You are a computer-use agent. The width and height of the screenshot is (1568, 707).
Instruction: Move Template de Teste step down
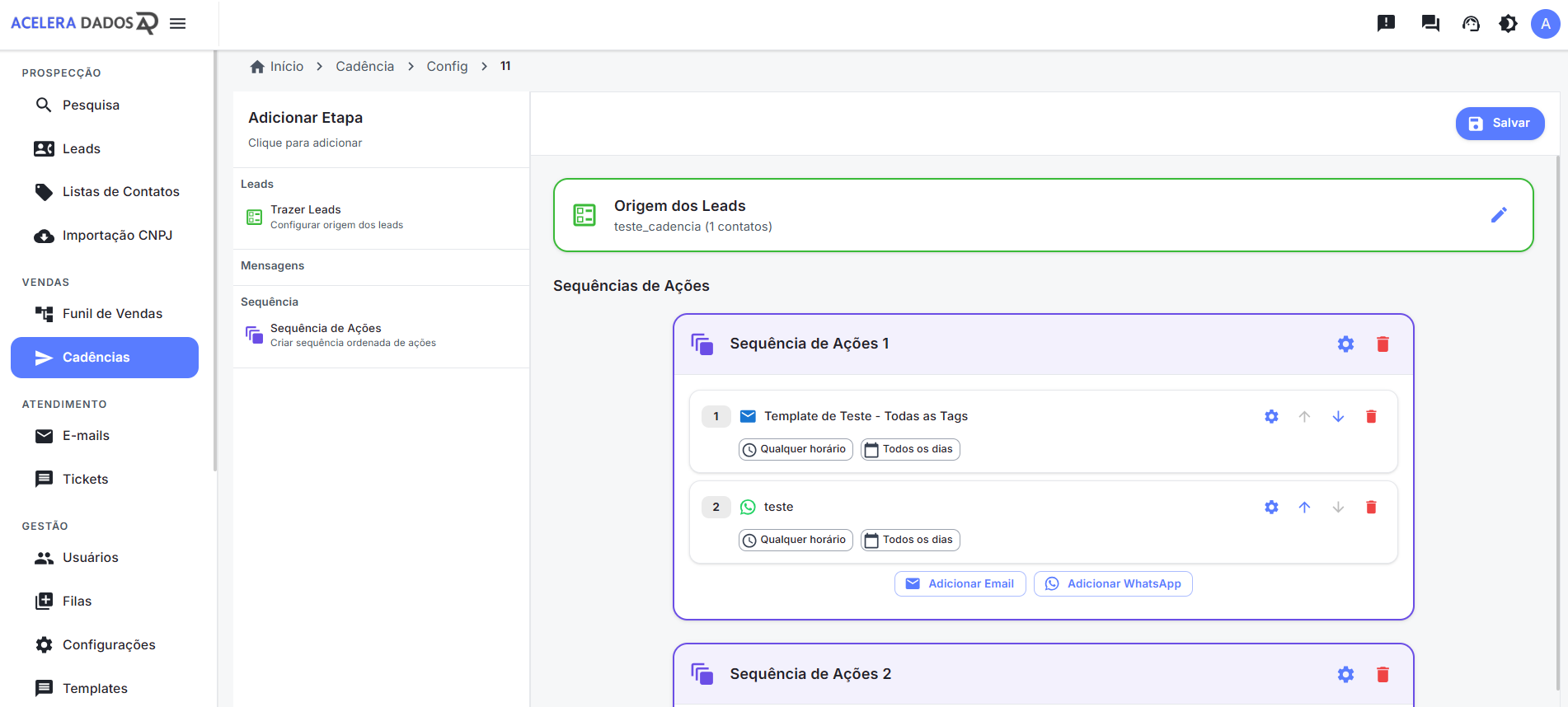(x=1338, y=417)
